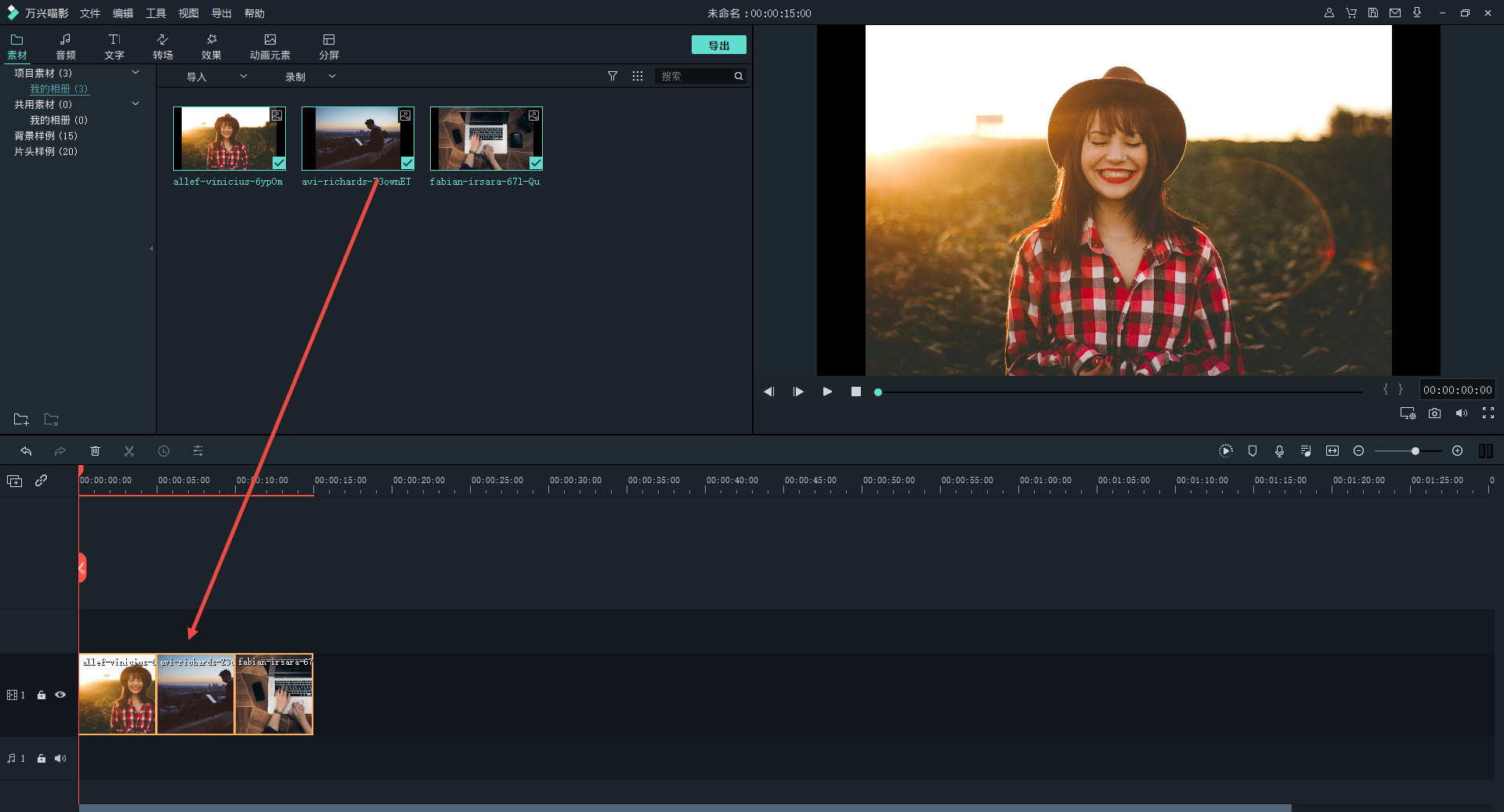Add a new folder in media panel
Viewport: 1504px width, 812px height.
point(21,420)
